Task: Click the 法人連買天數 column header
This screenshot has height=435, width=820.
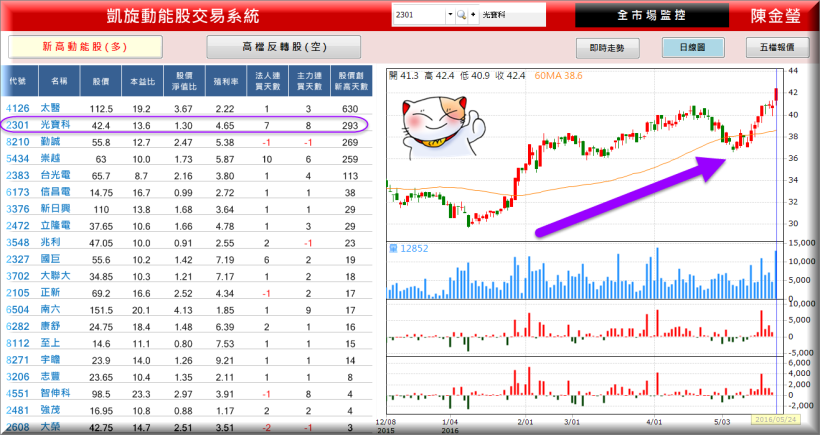Action: click(267, 81)
